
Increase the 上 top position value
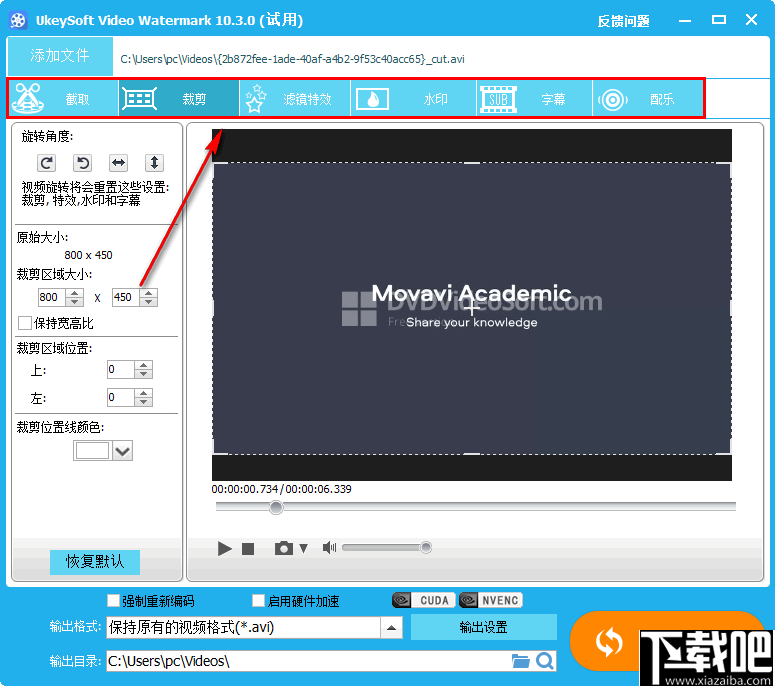(143, 365)
